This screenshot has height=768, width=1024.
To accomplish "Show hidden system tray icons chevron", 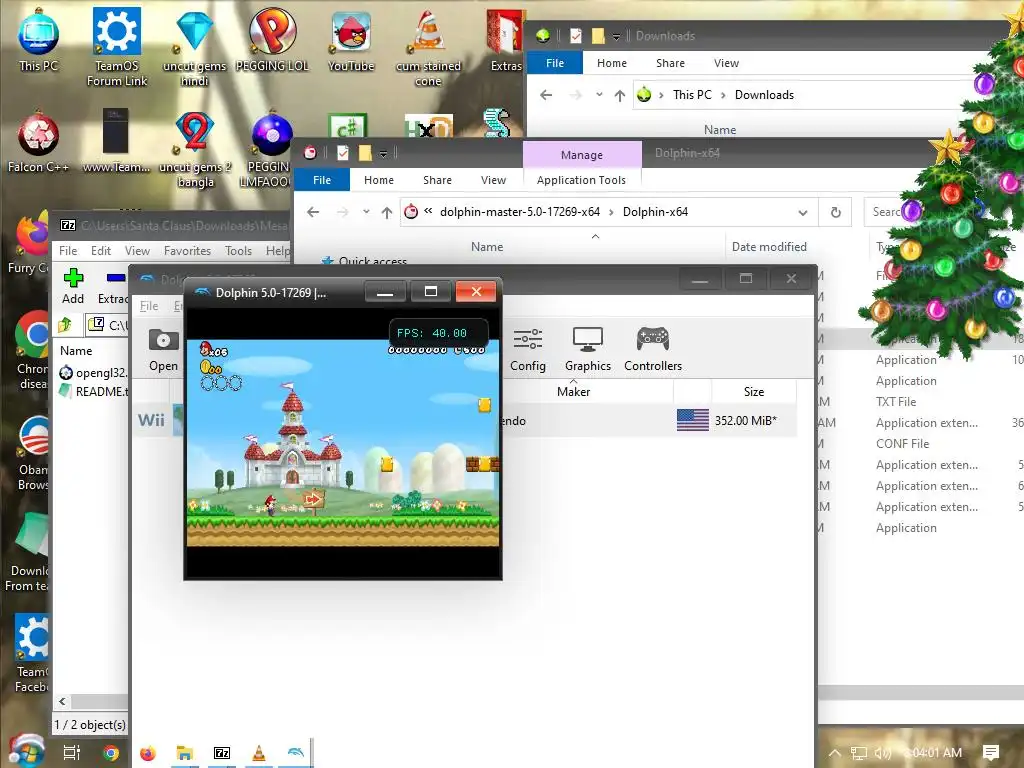I will 835,753.
